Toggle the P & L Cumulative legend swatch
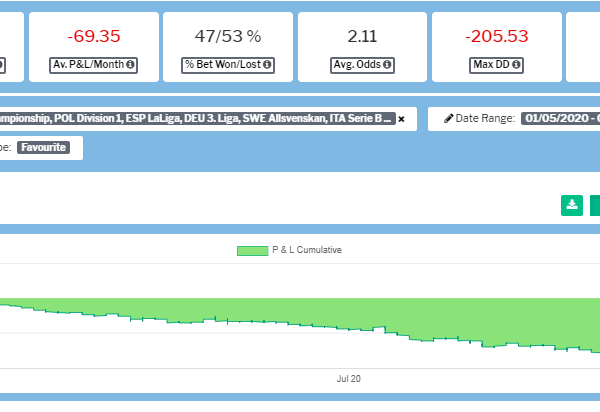The width and height of the screenshot is (600, 412). click(253, 251)
